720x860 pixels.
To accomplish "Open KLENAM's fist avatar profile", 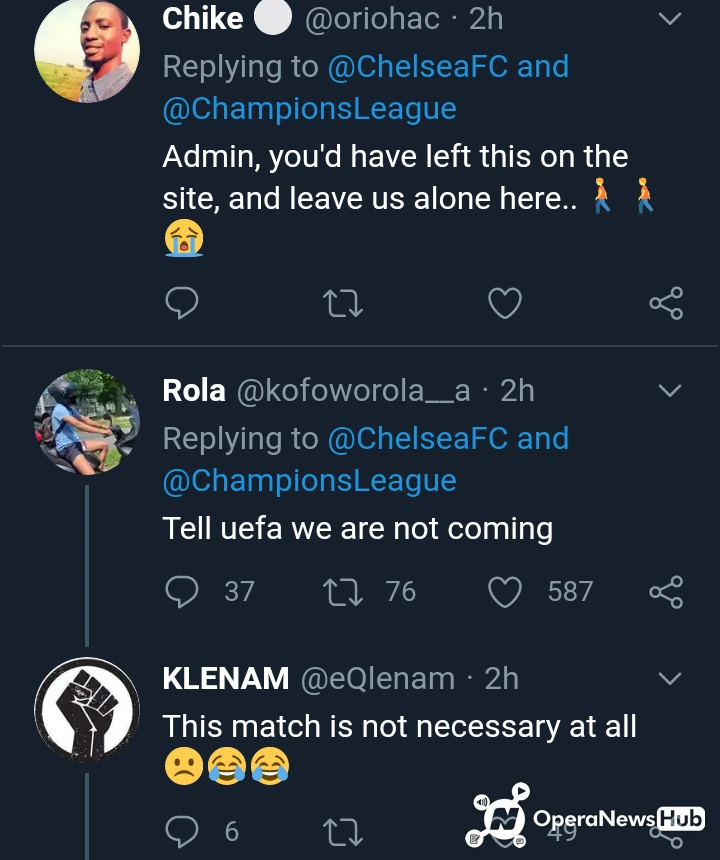I will (x=86, y=710).
